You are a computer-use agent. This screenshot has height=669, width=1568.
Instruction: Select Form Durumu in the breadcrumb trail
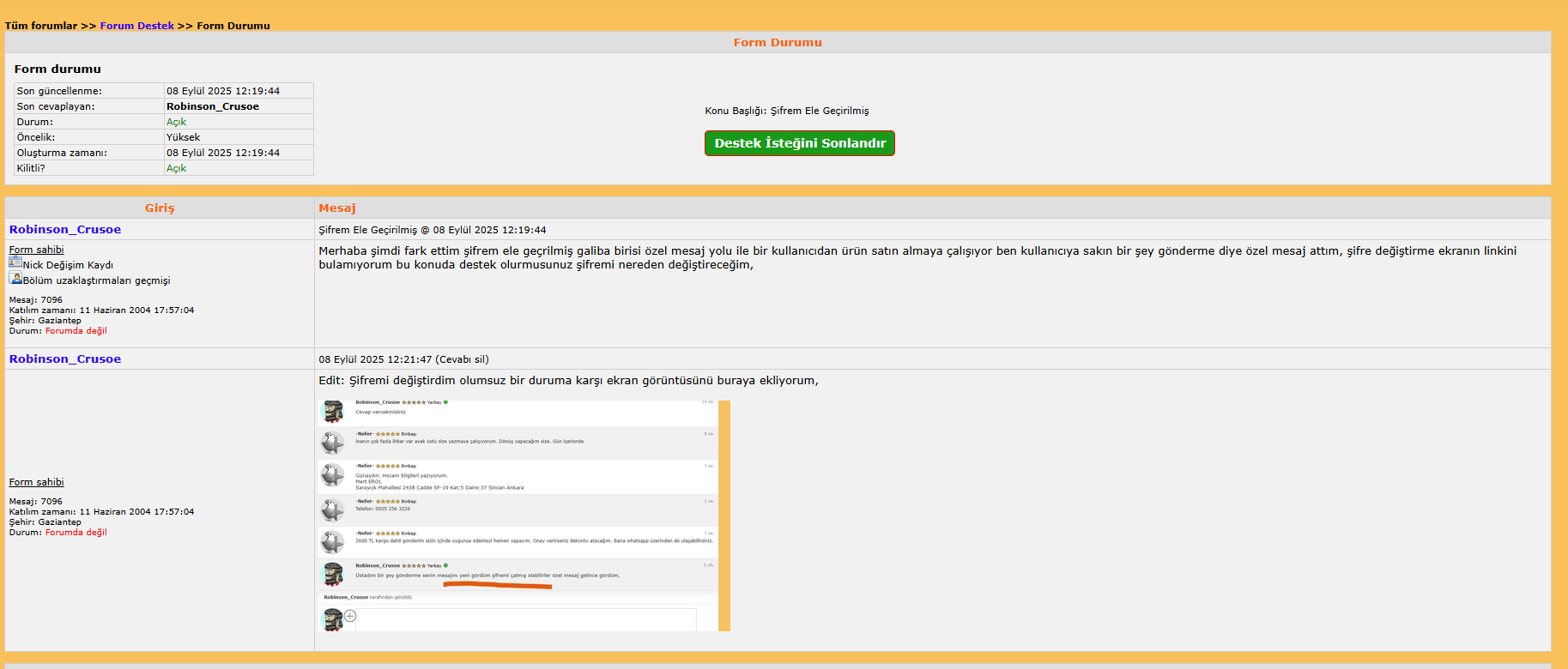[x=233, y=26]
